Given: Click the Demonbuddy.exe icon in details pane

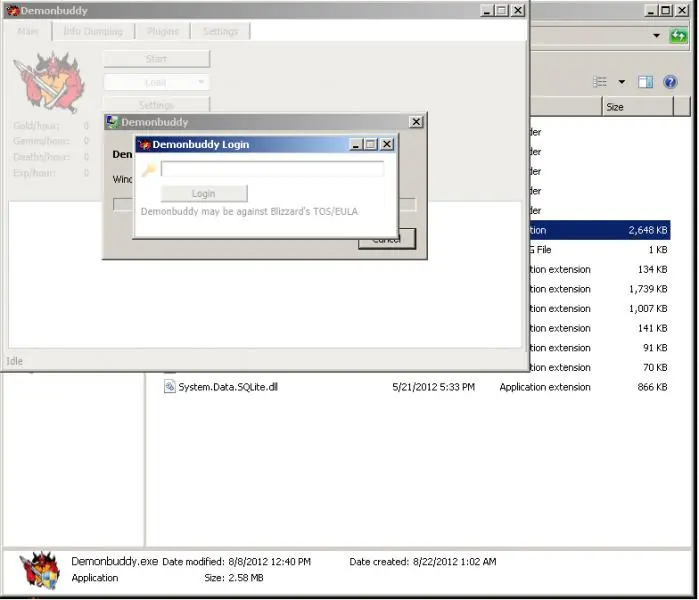Looking at the screenshot, I should click(x=40, y=569).
